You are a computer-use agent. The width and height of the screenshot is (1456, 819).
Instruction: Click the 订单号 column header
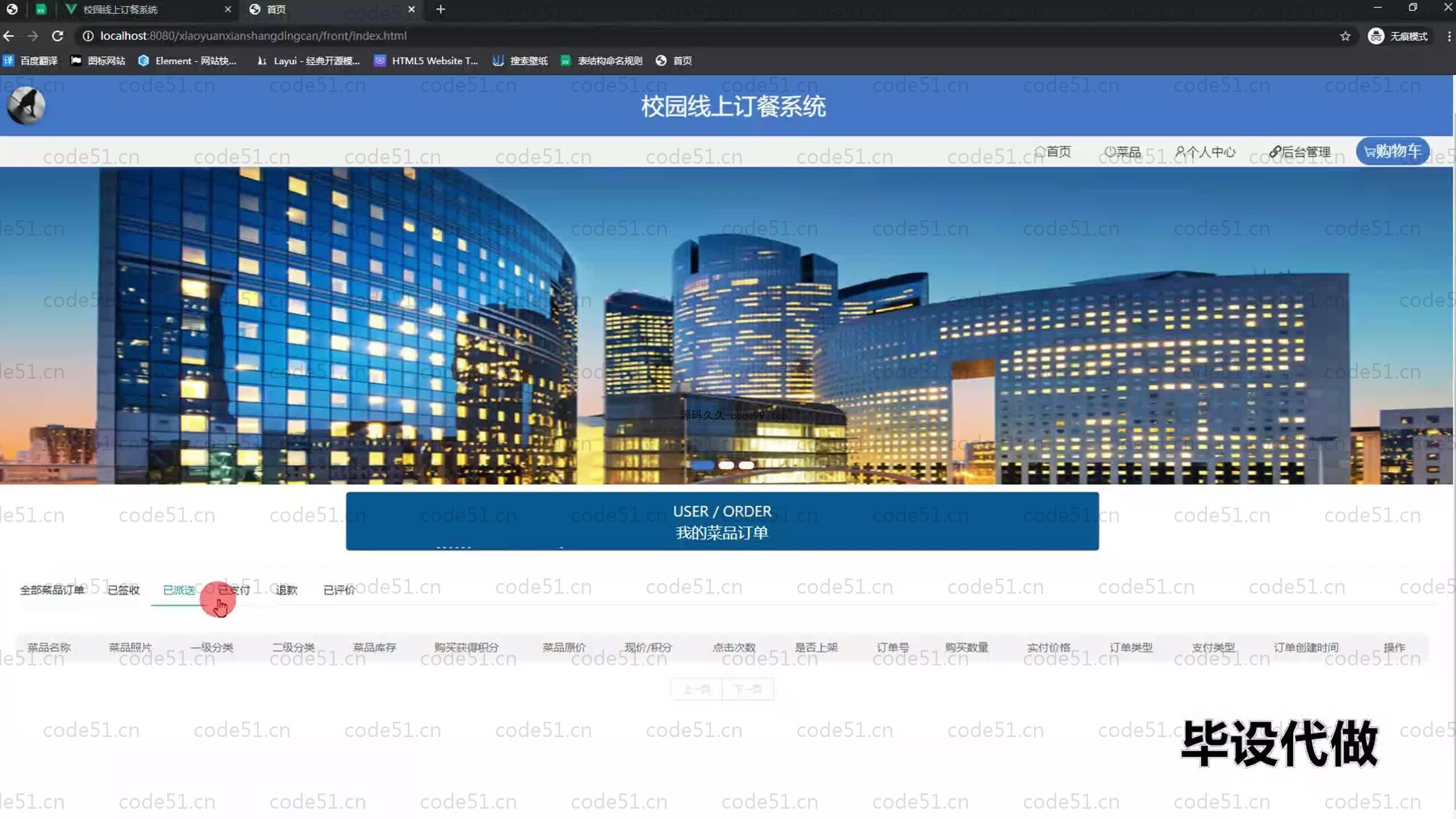click(x=893, y=647)
